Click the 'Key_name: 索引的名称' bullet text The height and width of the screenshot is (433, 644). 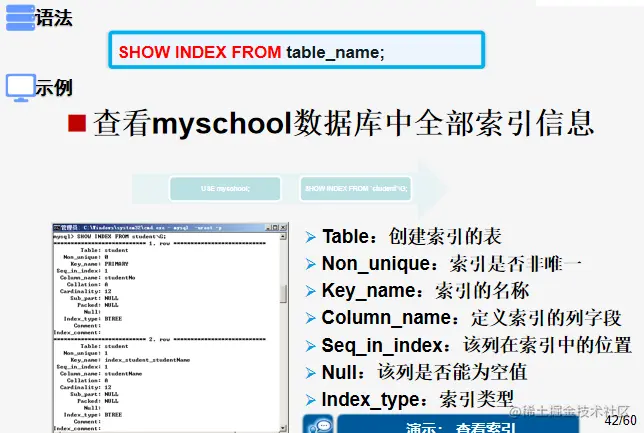pyautogui.click(x=426, y=291)
